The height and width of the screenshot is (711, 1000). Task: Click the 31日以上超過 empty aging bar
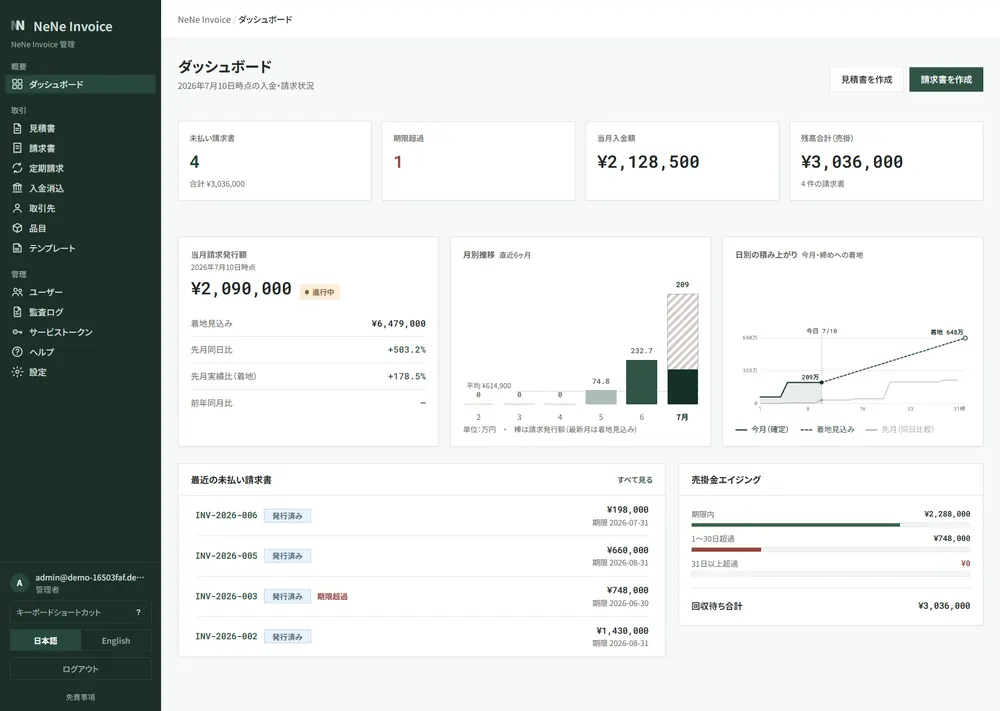(830, 574)
